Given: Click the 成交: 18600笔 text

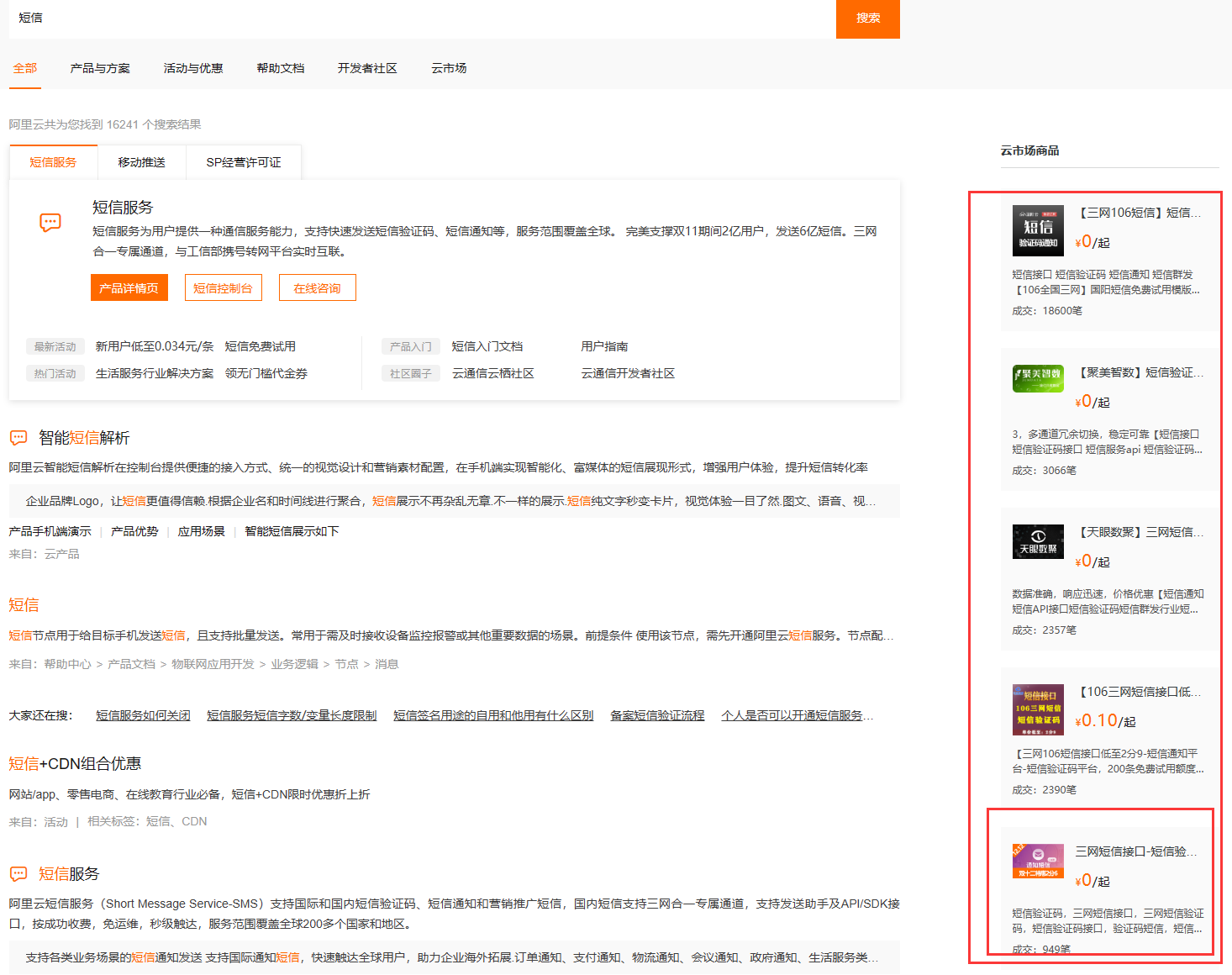Looking at the screenshot, I should [1047, 311].
